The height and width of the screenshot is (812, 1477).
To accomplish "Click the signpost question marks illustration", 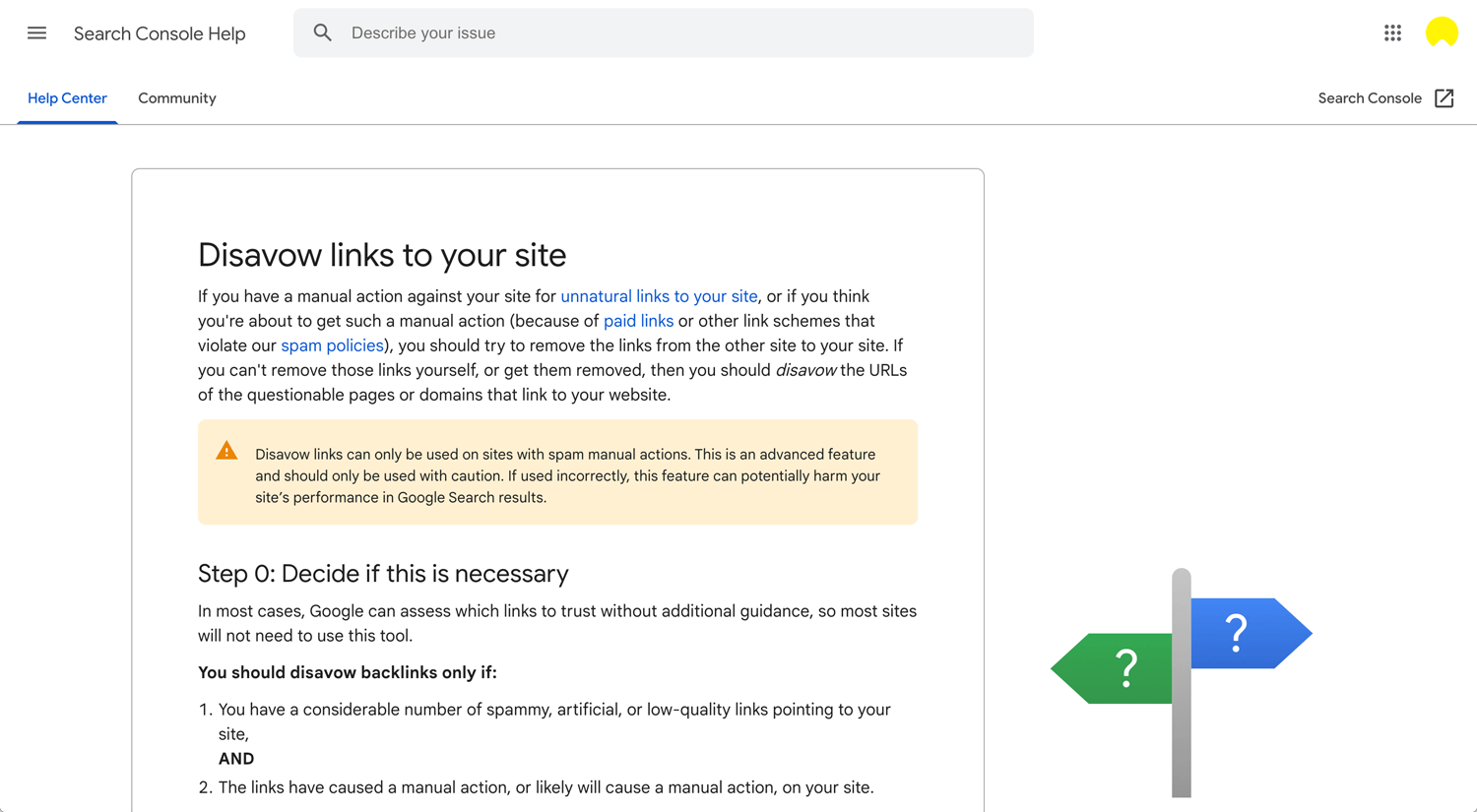I will coord(1182,682).
